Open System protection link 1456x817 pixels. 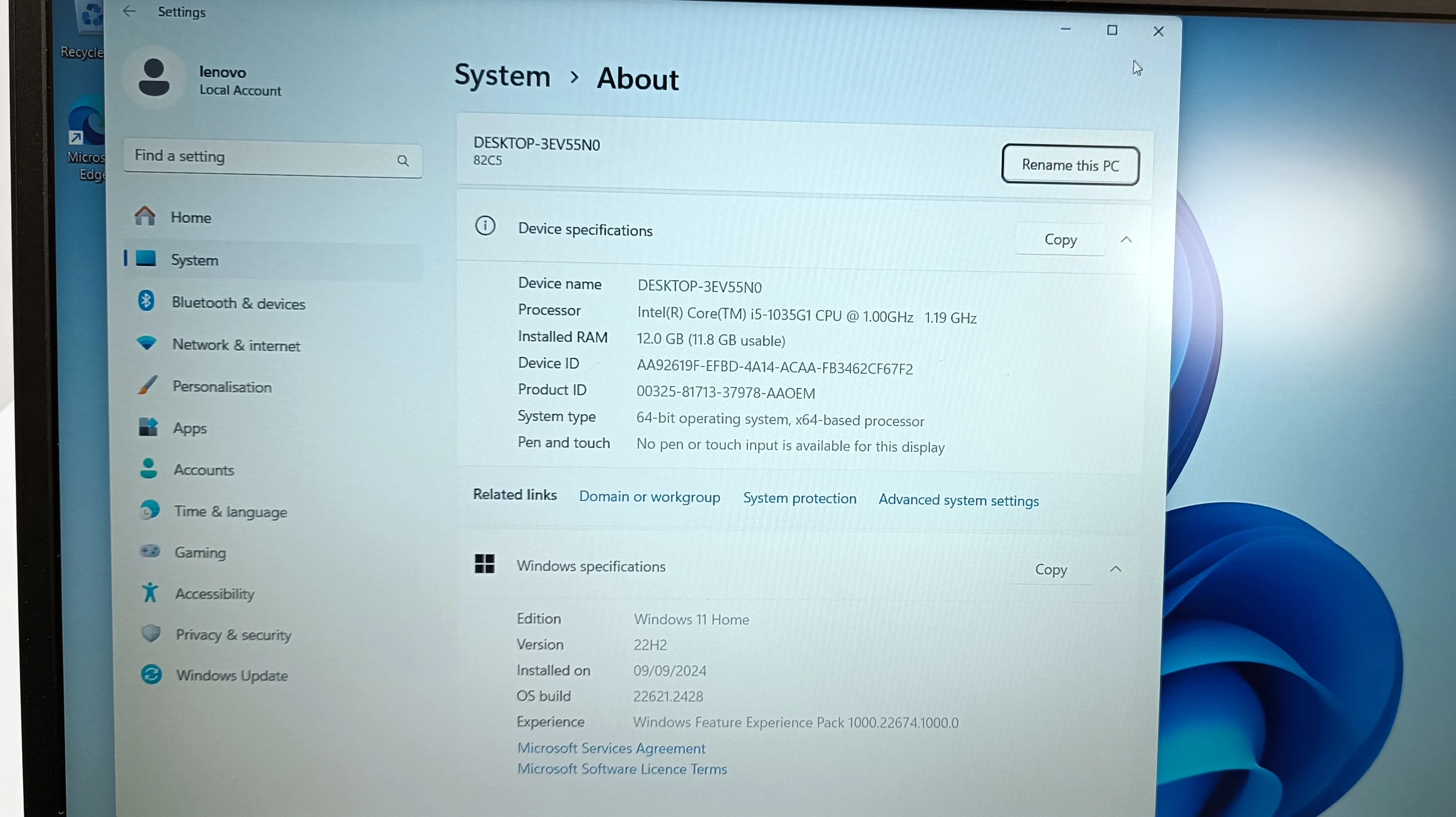click(x=799, y=498)
